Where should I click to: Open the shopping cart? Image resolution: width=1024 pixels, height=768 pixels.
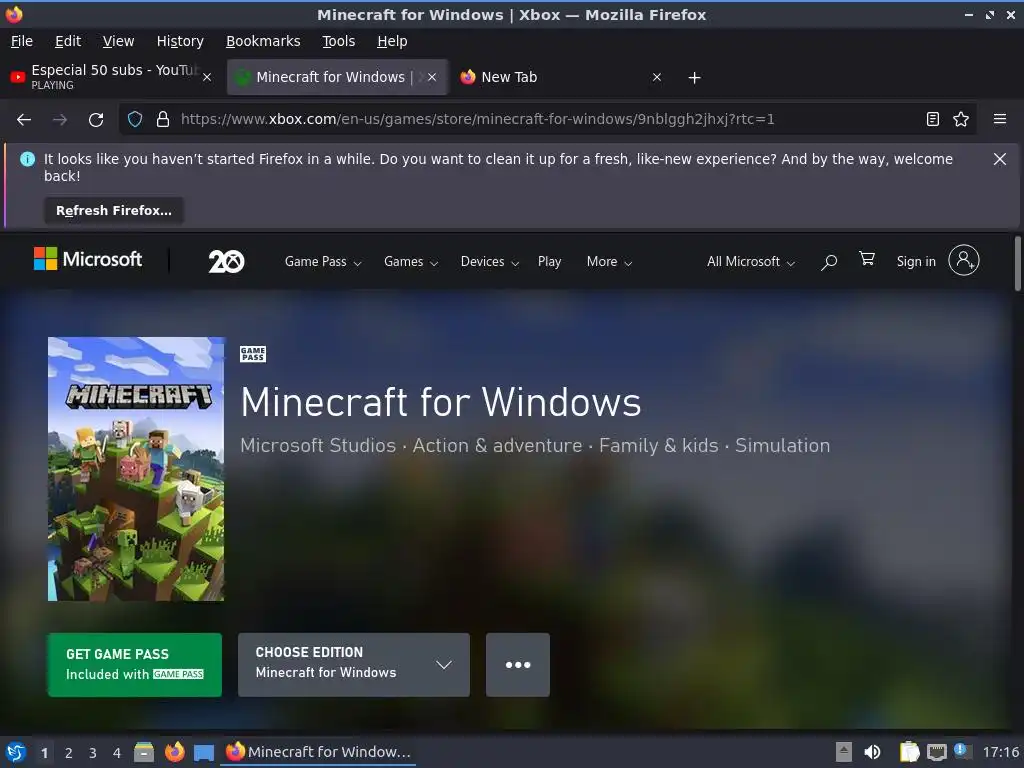[x=867, y=259]
